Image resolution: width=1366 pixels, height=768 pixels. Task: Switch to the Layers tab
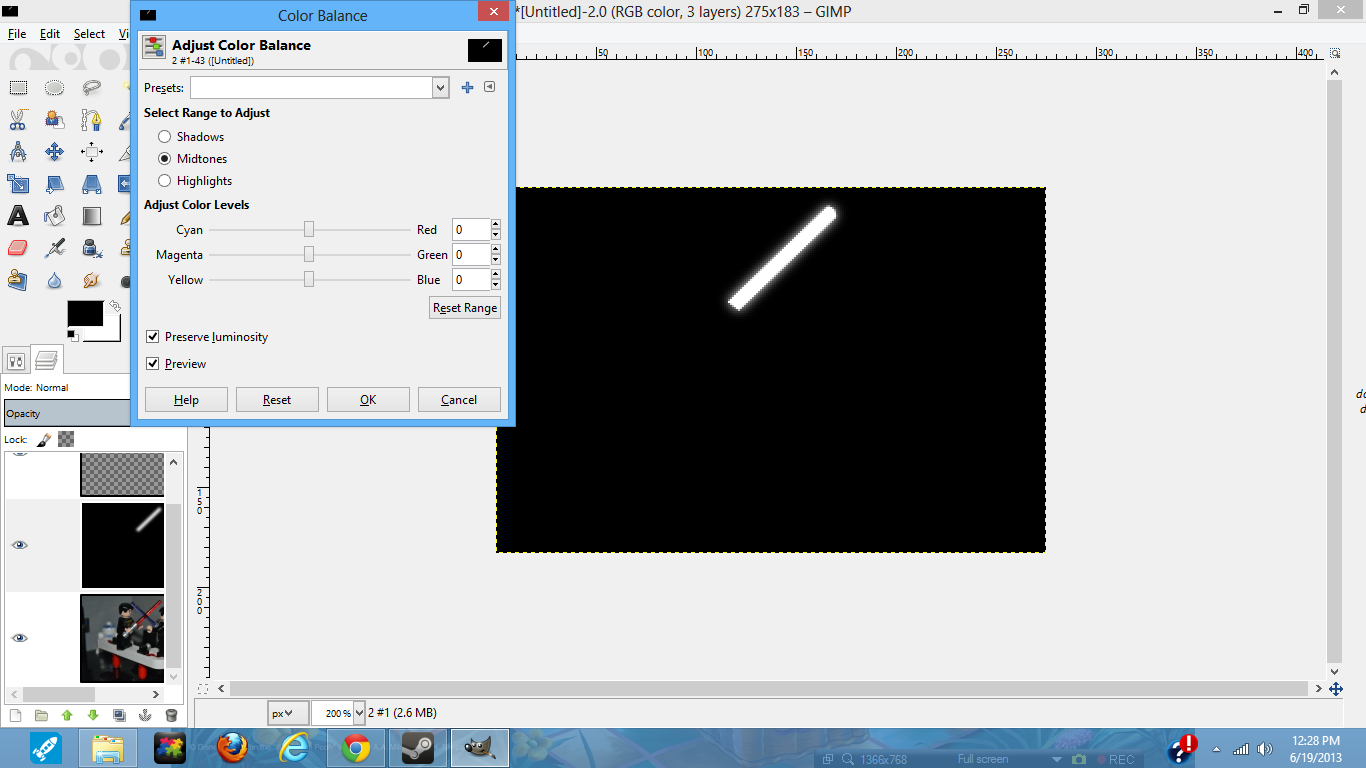click(x=46, y=359)
